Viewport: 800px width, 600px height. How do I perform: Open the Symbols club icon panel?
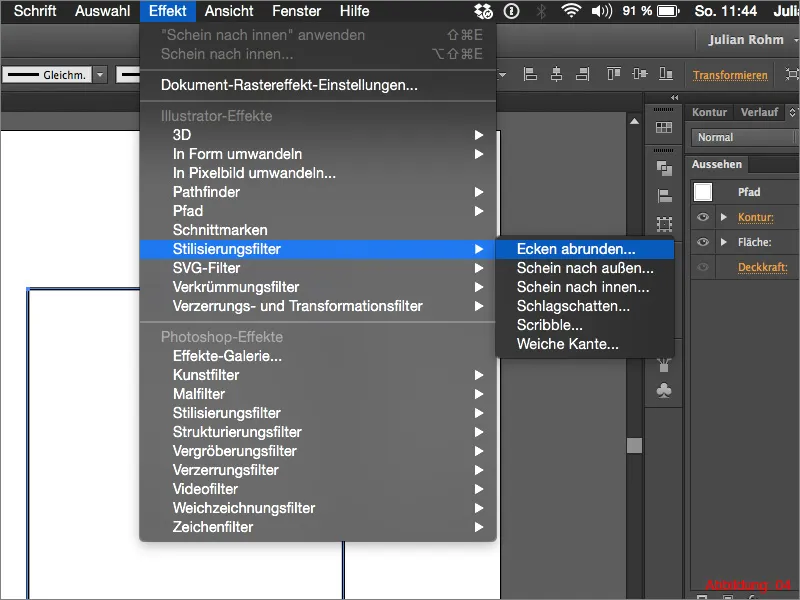[664, 391]
